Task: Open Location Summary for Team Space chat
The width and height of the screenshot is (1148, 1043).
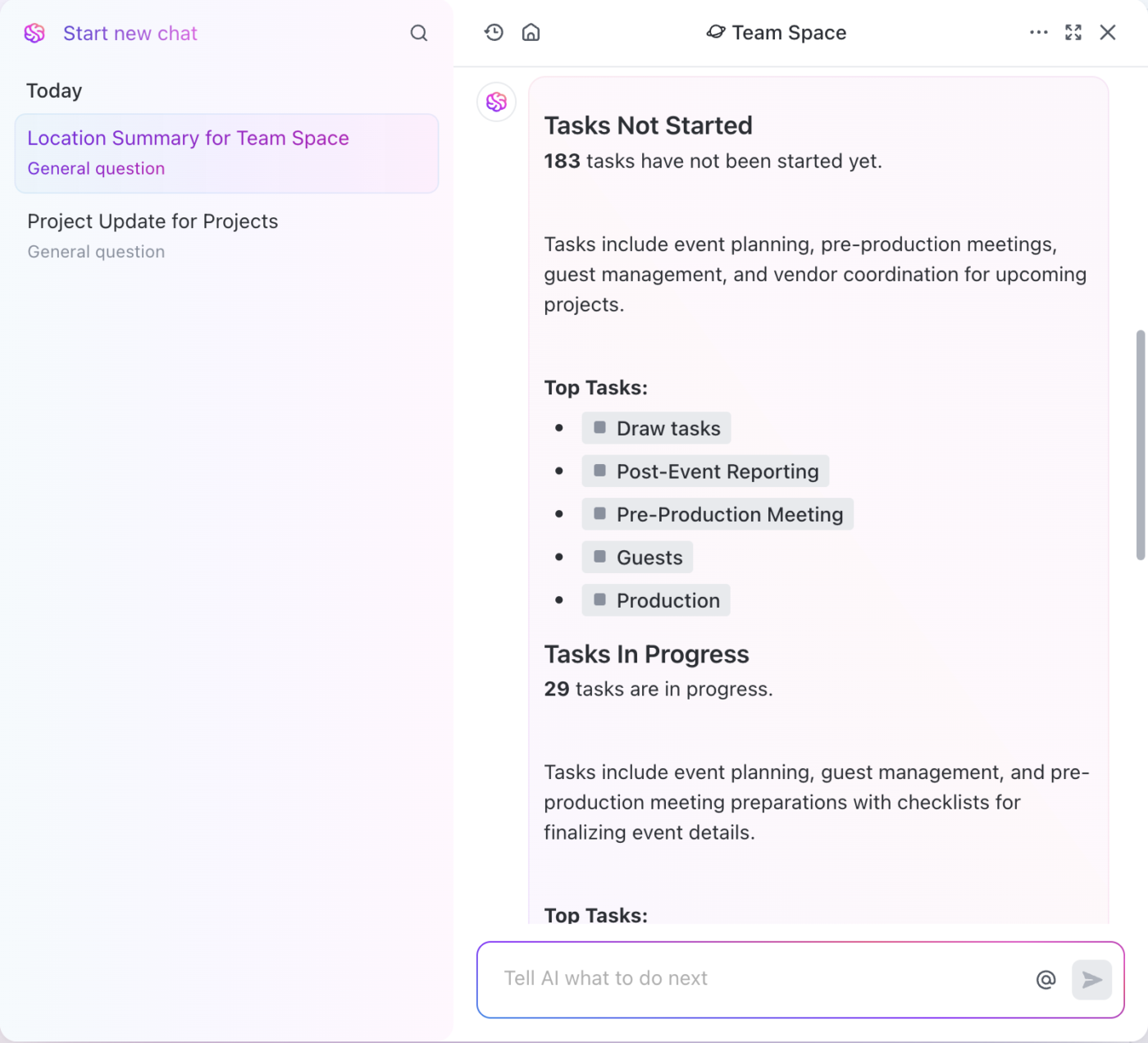Action: (x=227, y=153)
